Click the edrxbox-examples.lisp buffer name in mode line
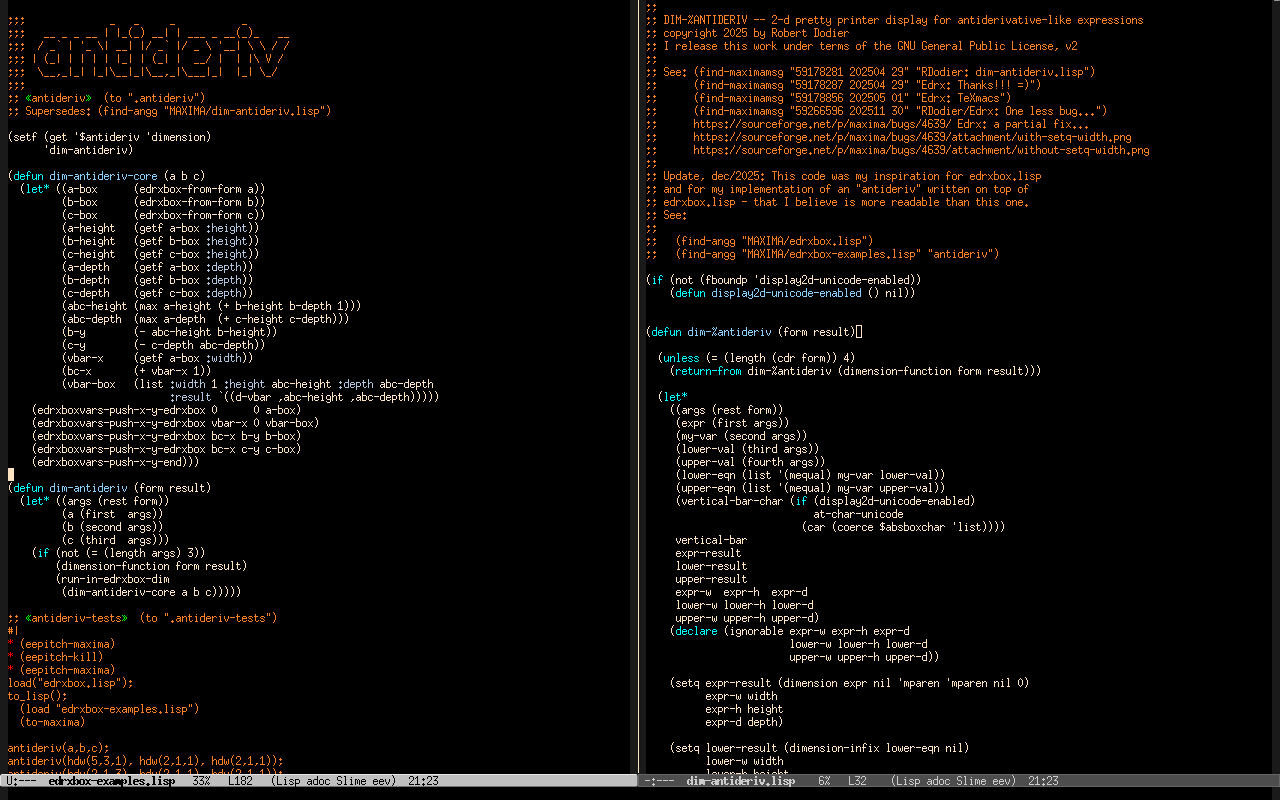This screenshot has width=1280, height=800. pos(111,781)
